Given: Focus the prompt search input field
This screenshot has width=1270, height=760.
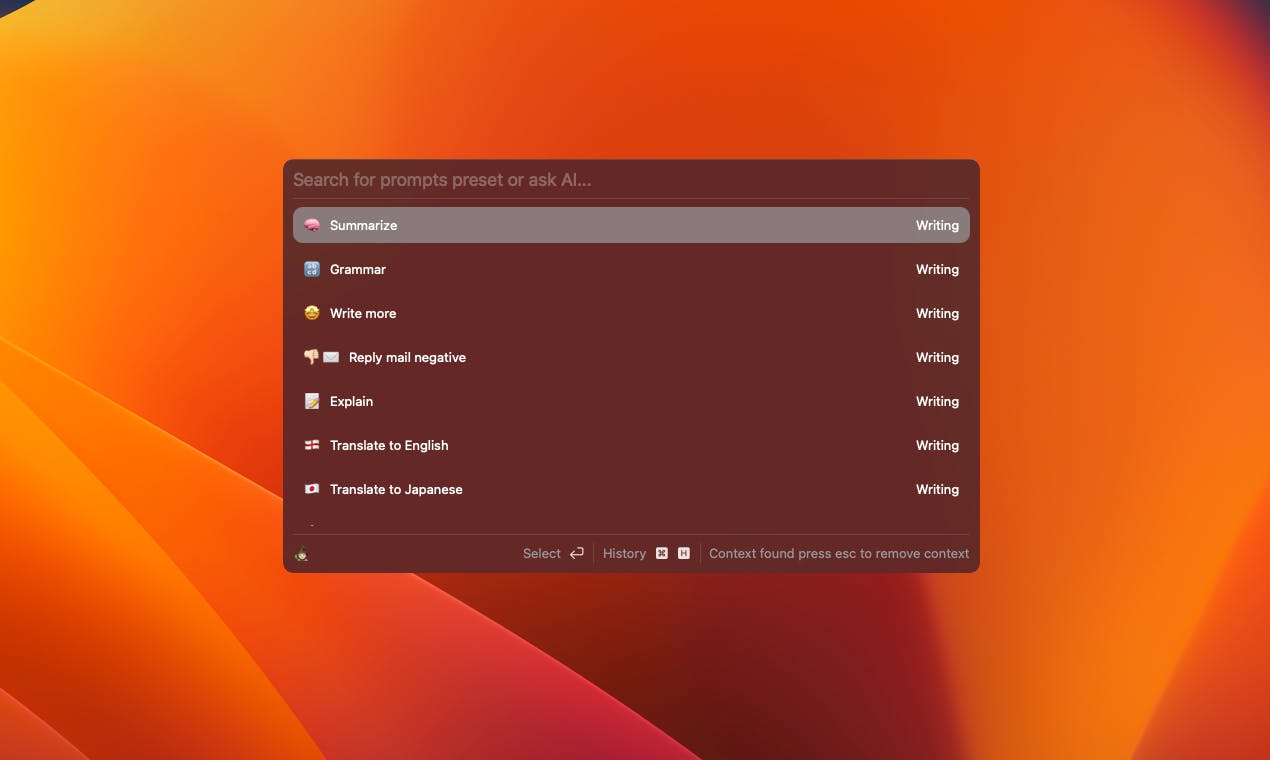Looking at the screenshot, I should pos(631,180).
